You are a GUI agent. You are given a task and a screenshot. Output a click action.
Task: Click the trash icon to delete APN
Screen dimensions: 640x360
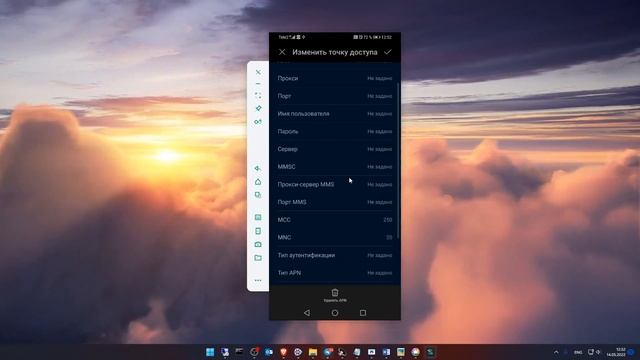pos(335,293)
